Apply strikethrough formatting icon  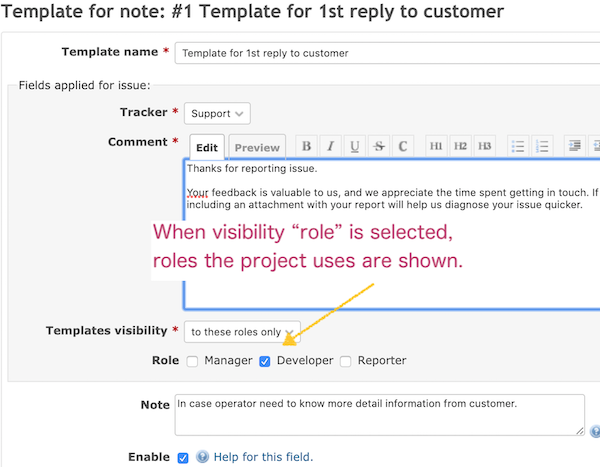click(379, 146)
